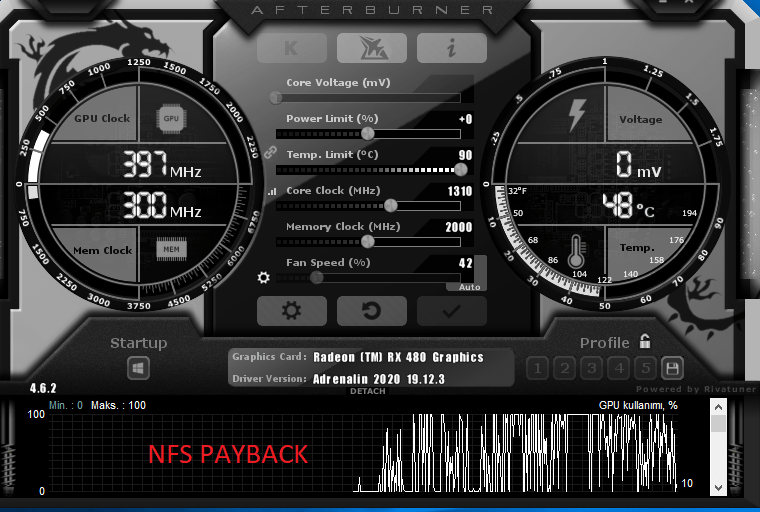Select profile slot 3
This screenshot has height=512, width=760.
[592, 368]
